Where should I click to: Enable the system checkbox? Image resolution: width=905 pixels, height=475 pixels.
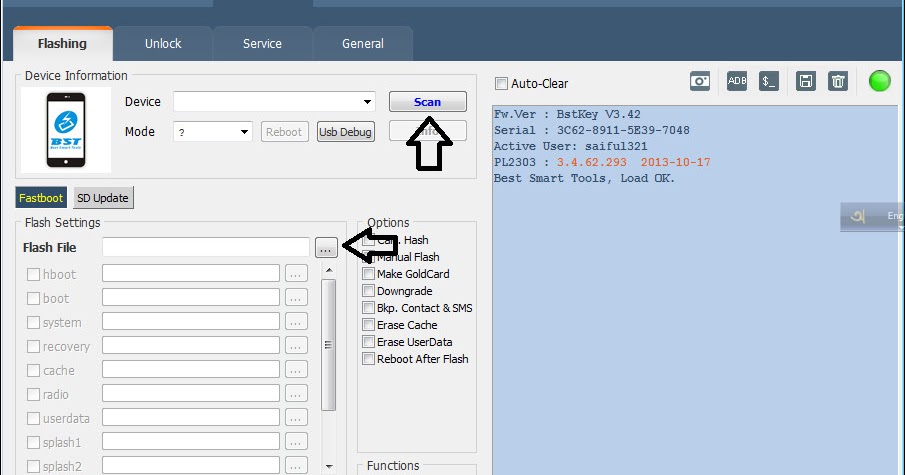[33, 322]
